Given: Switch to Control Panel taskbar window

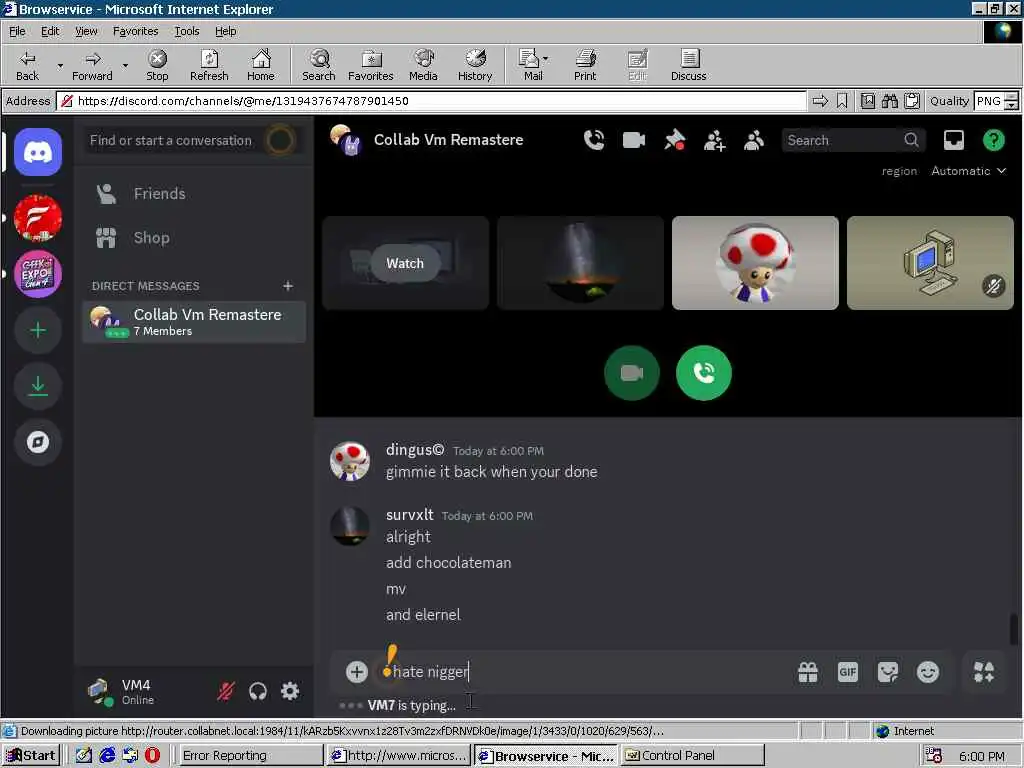Looking at the screenshot, I should tap(692, 756).
